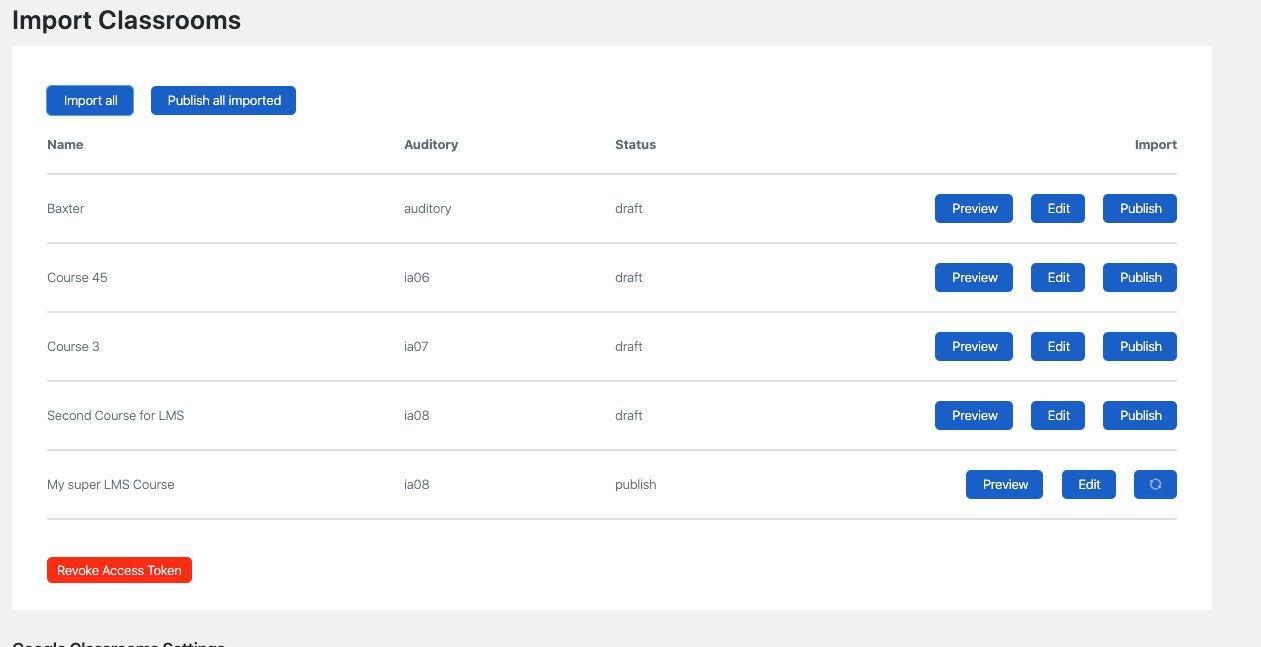Image resolution: width=1261 pixels, height=647 pixels.
Task: Click the Import all button
Action: [90, 100]
